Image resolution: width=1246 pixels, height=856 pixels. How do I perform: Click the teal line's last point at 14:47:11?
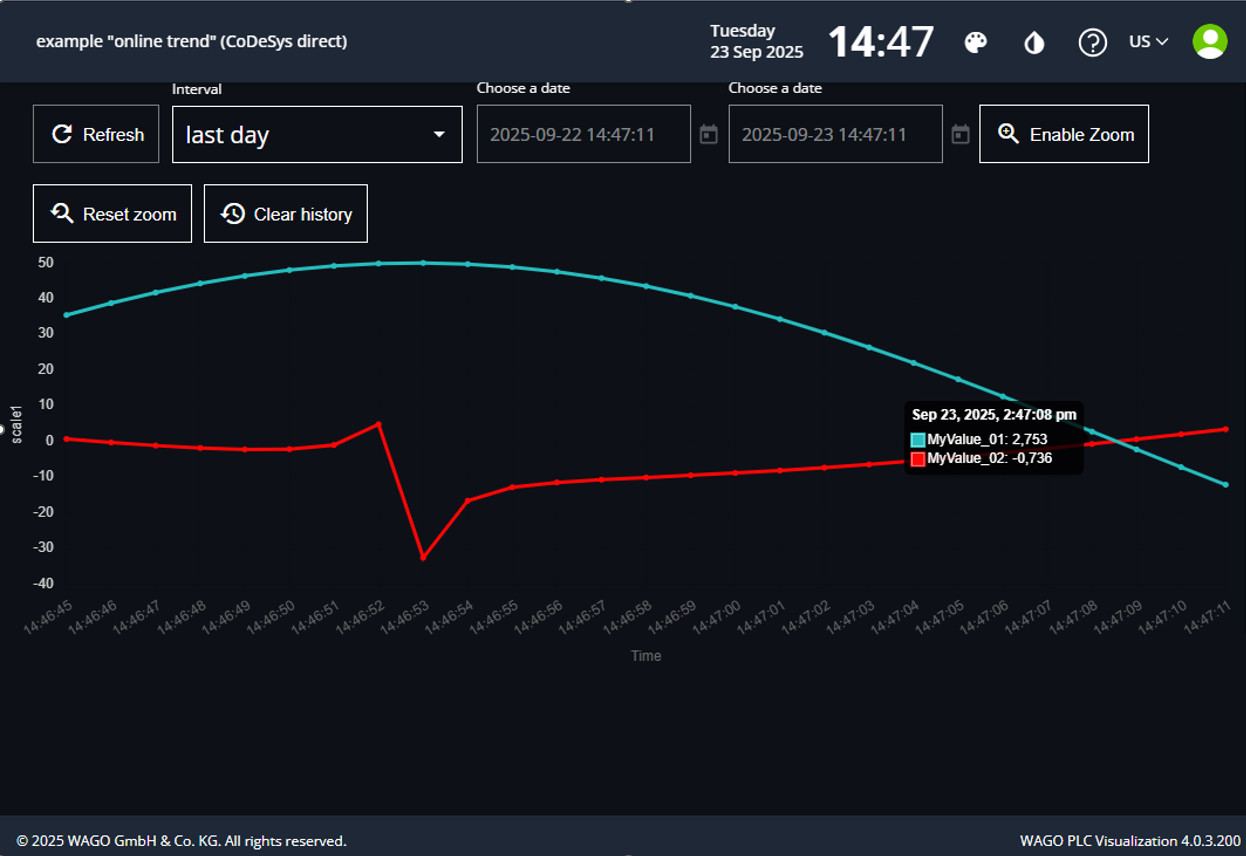click(1225, 485)
